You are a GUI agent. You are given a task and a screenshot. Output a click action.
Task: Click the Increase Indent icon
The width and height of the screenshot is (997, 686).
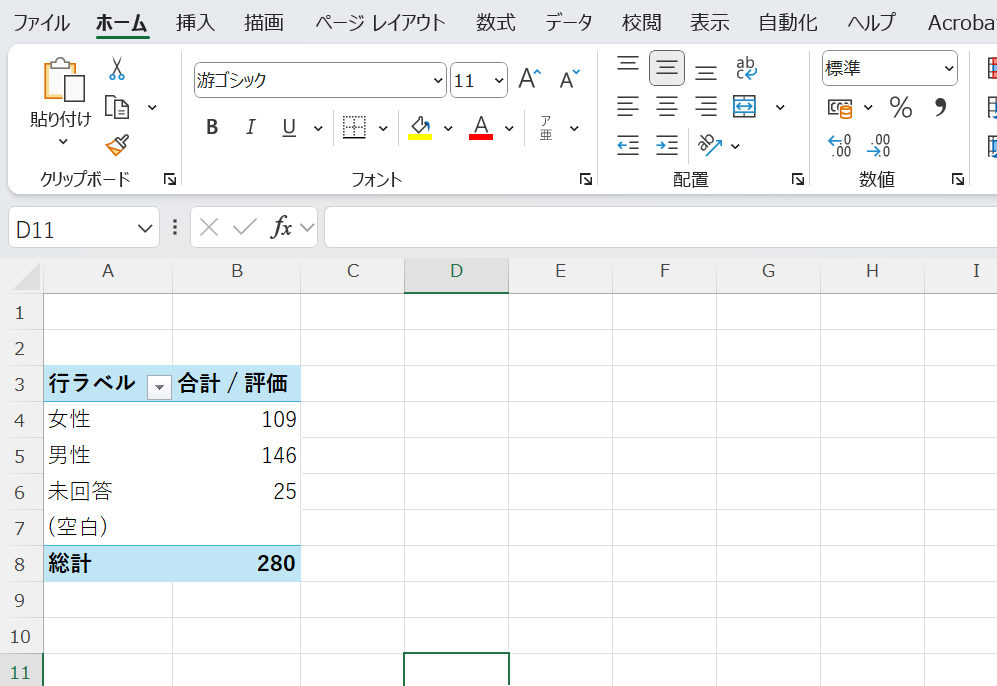[x=667, y=146]
